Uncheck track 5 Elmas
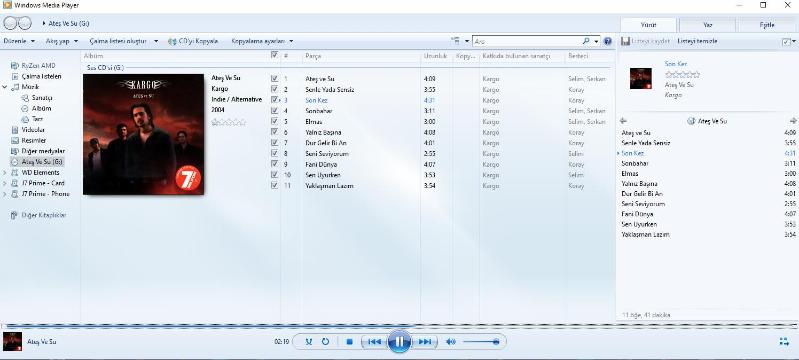This screenshot has height=360, width=799. pos(275,121)
